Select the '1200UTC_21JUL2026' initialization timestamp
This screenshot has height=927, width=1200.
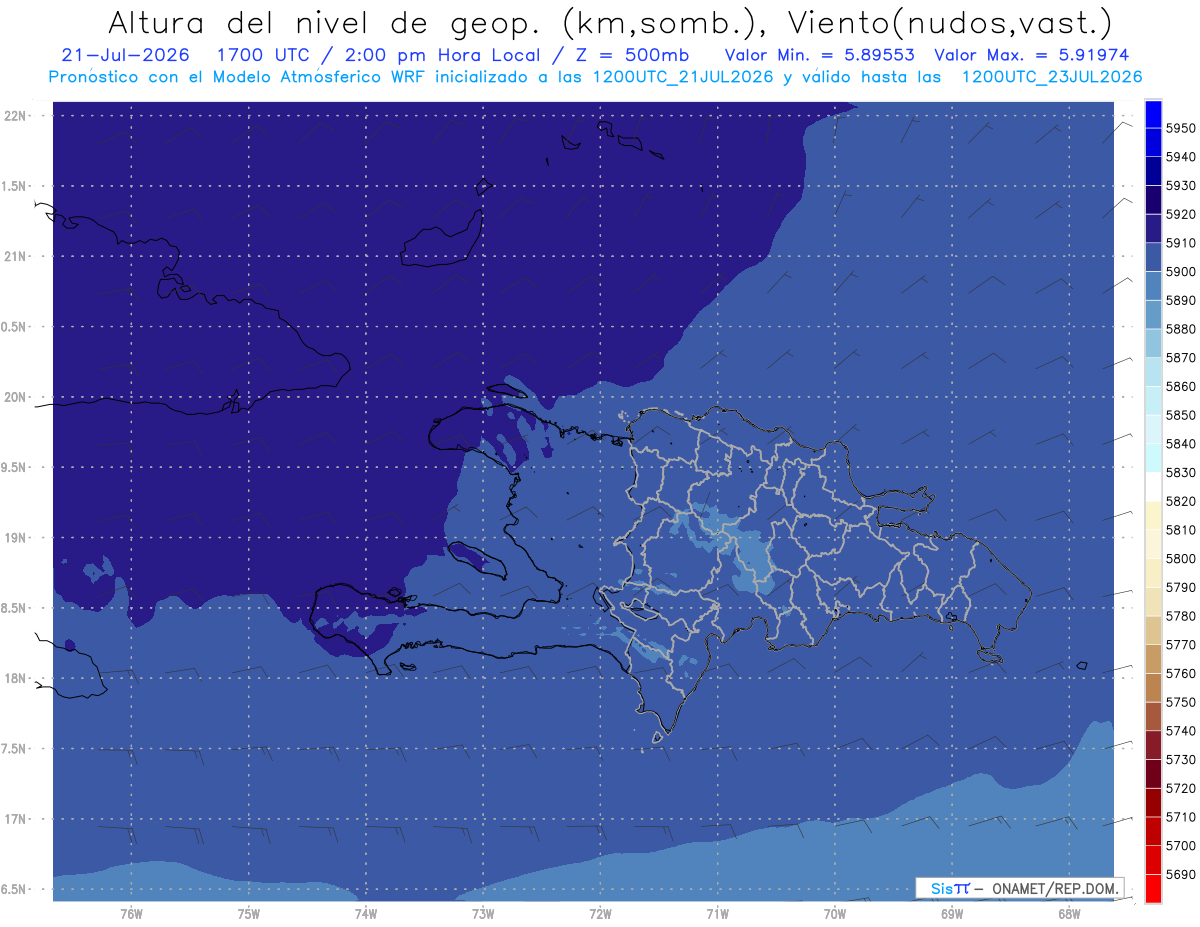683,77
